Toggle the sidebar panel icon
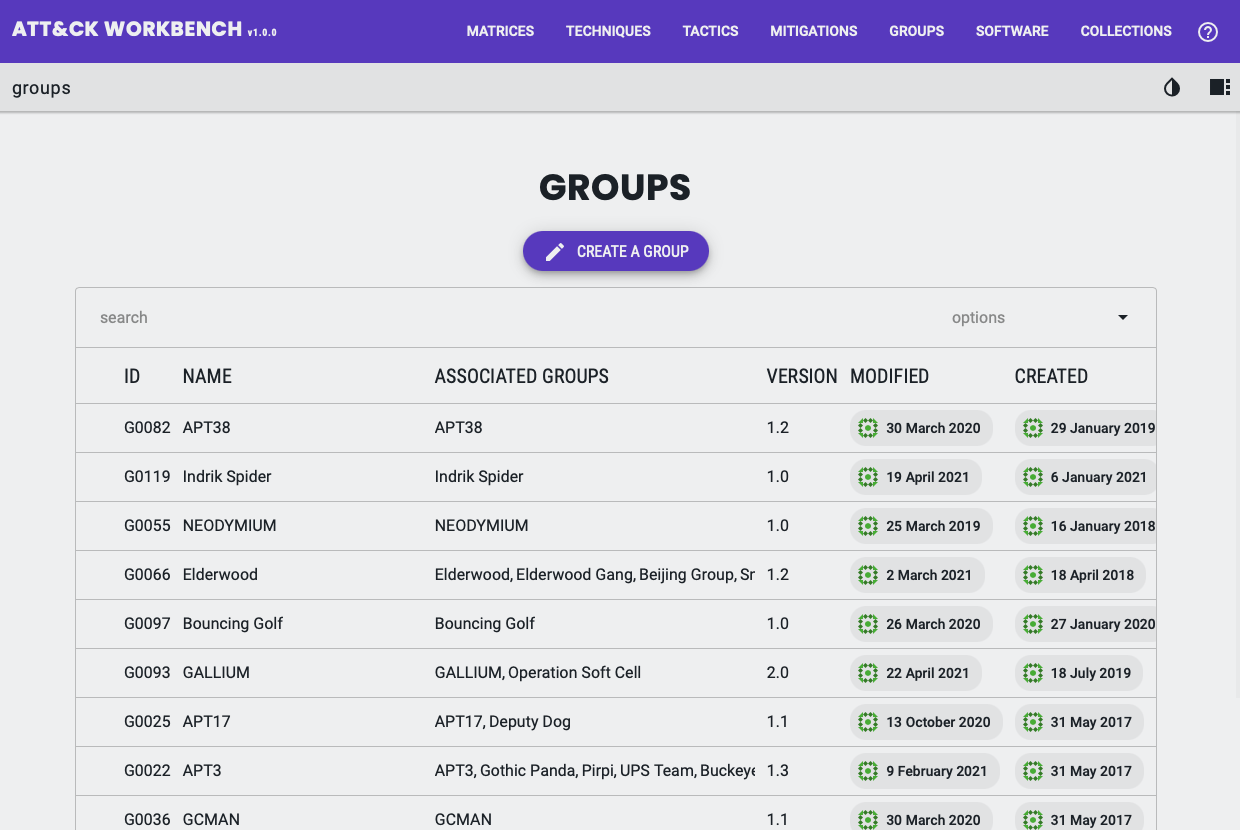This screenshot has width=1240, height=830. [x=1219, y=88]
